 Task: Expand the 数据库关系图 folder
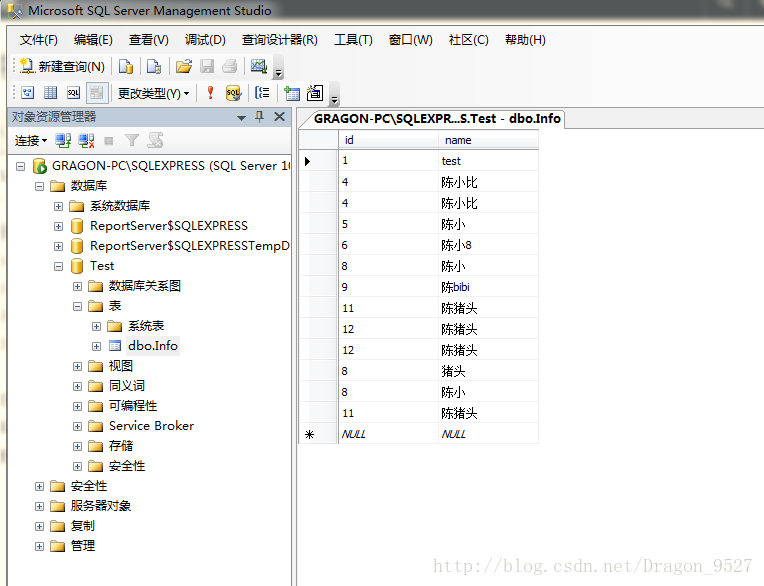click(x=77, y=286)
